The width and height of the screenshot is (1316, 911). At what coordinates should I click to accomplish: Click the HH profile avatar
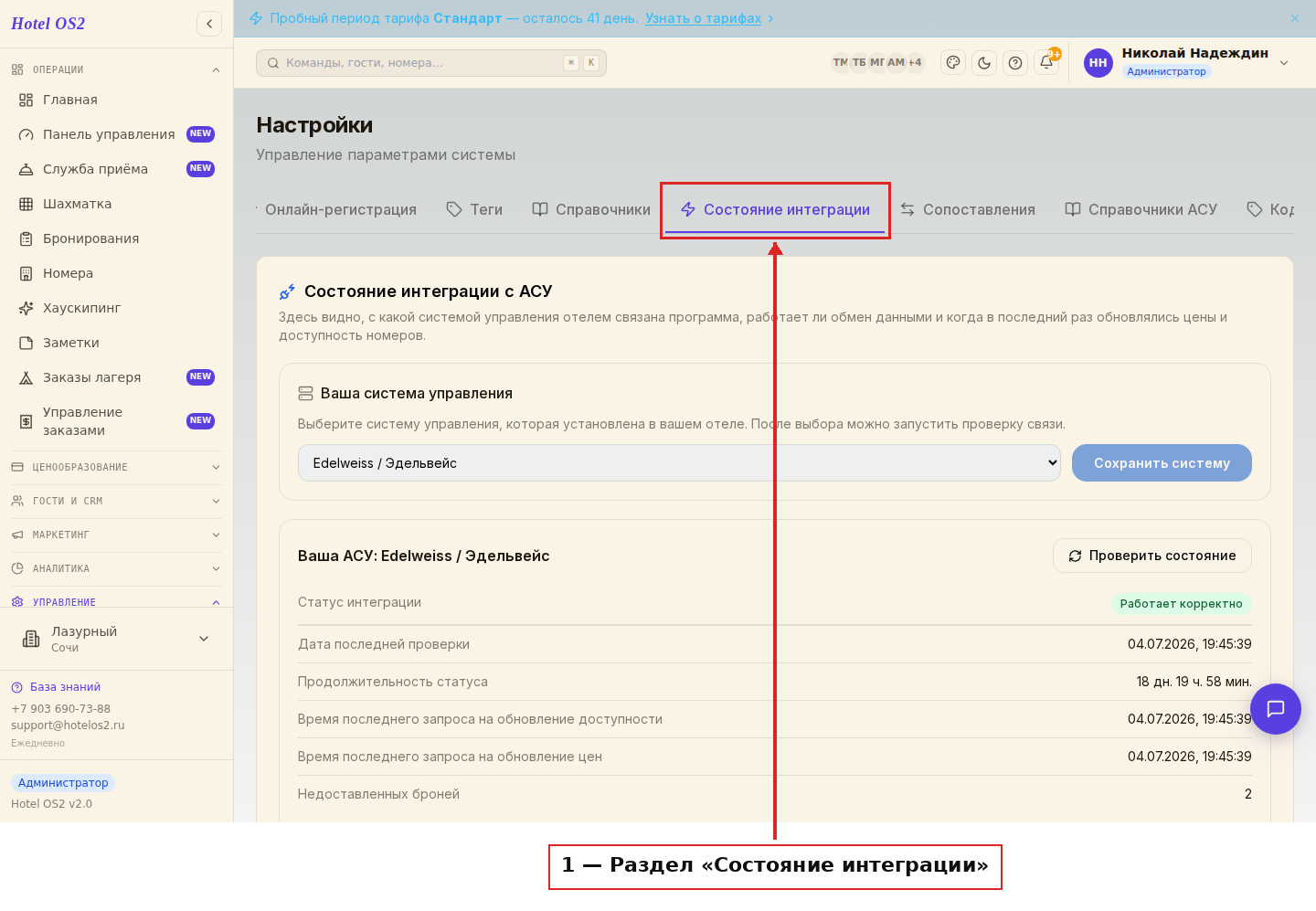coord(1098,63)
